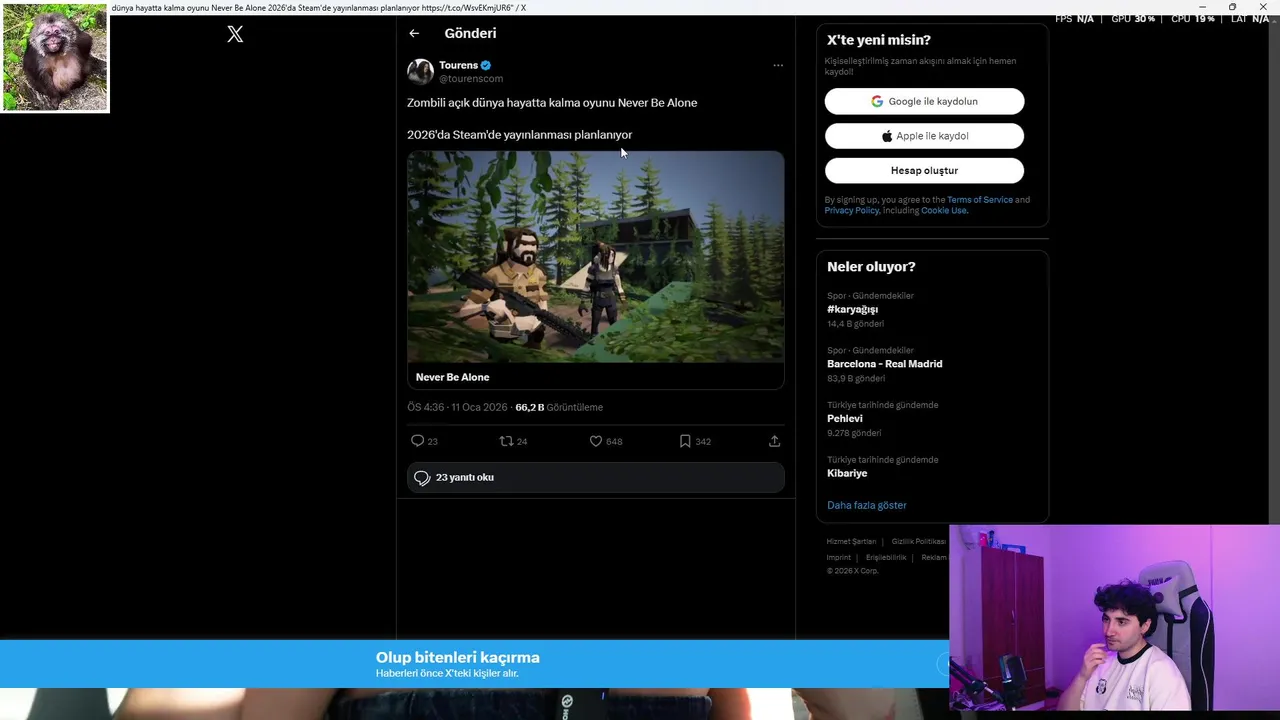
Task: Open the Cookie Use link
Action: pos(944,211)
